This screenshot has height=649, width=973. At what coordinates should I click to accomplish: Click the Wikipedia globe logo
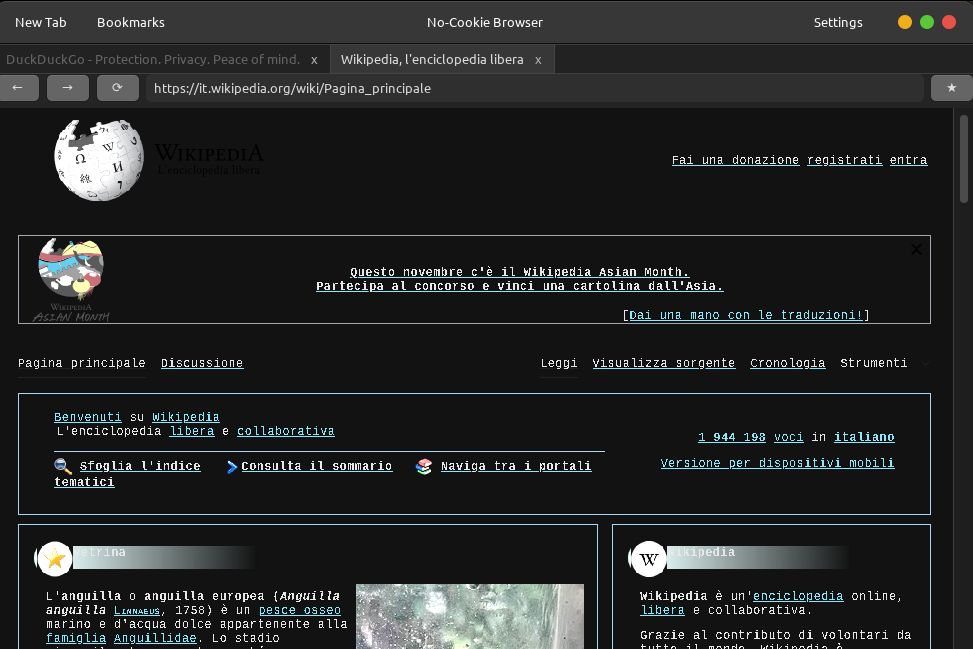click(99, 160)
